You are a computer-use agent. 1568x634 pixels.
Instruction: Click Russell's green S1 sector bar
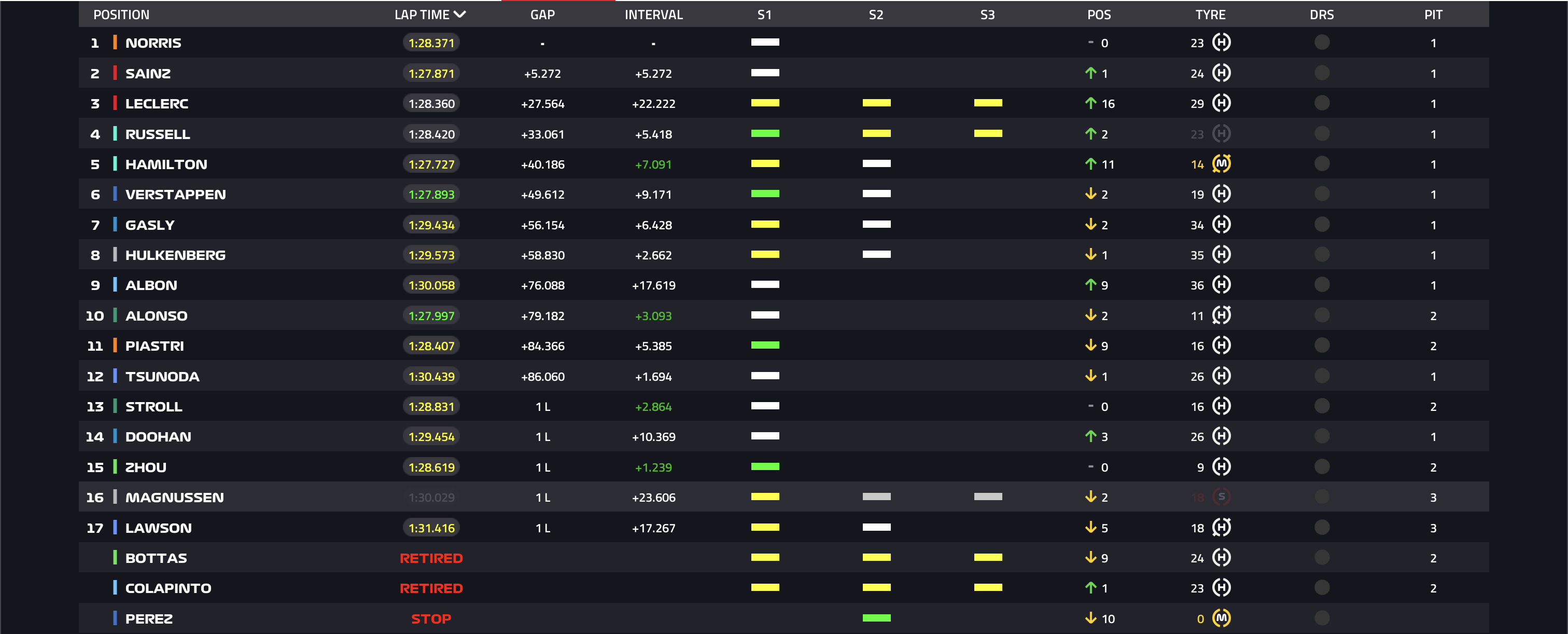pos(765,133)
